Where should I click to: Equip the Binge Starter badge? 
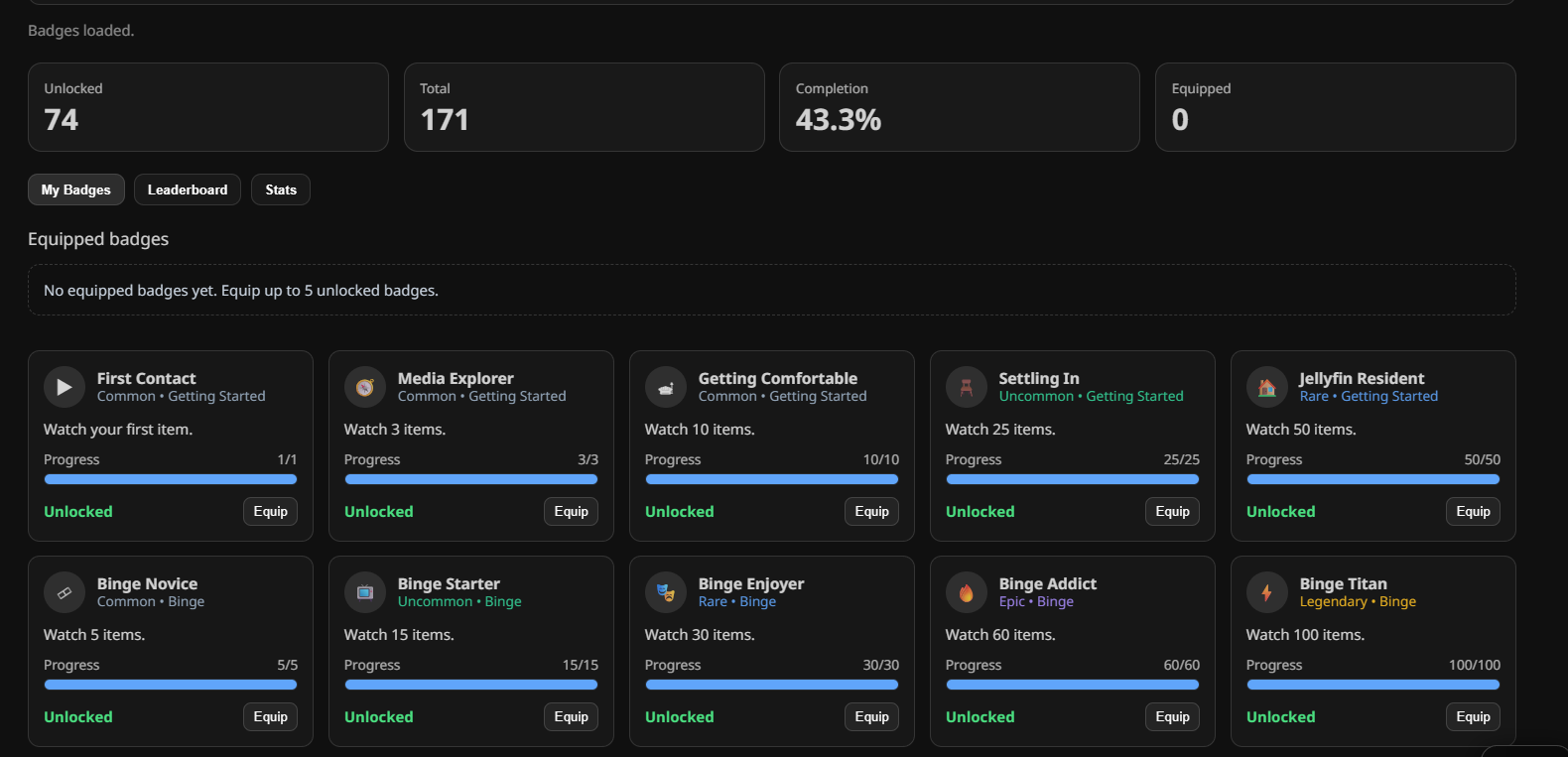coord(572,717)
